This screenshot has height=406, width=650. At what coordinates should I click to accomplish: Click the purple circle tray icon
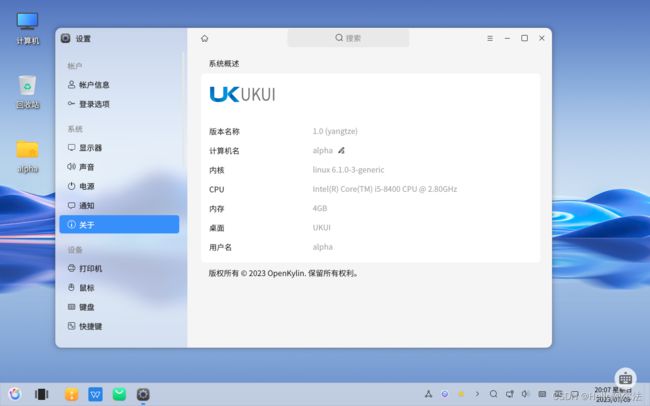point(444,394)
